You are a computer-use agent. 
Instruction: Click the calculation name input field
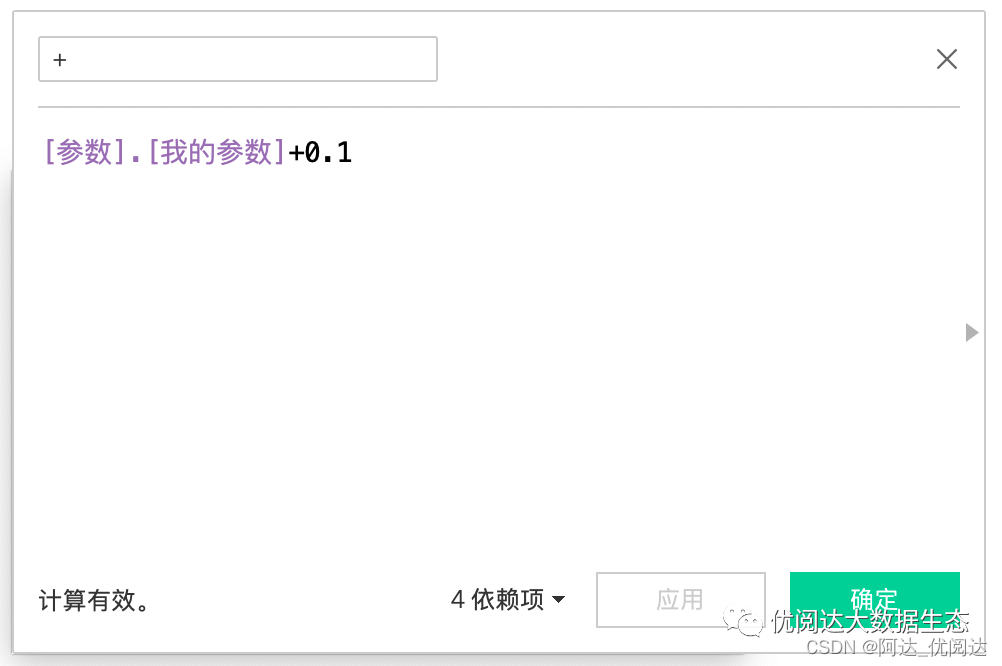click(x=238, y=59)
